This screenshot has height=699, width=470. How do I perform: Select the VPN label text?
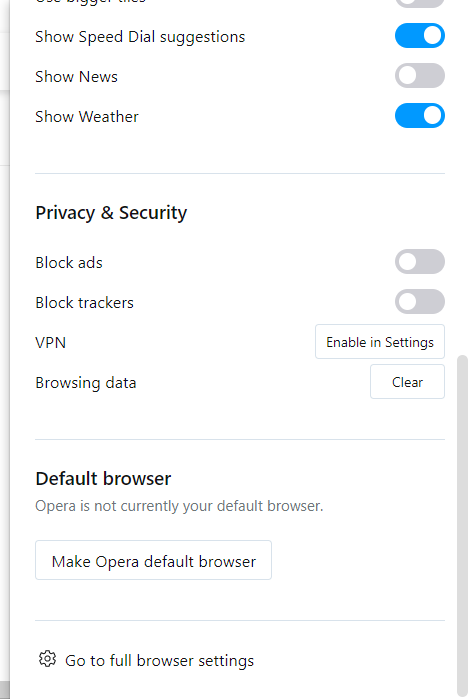click(50, 343)
